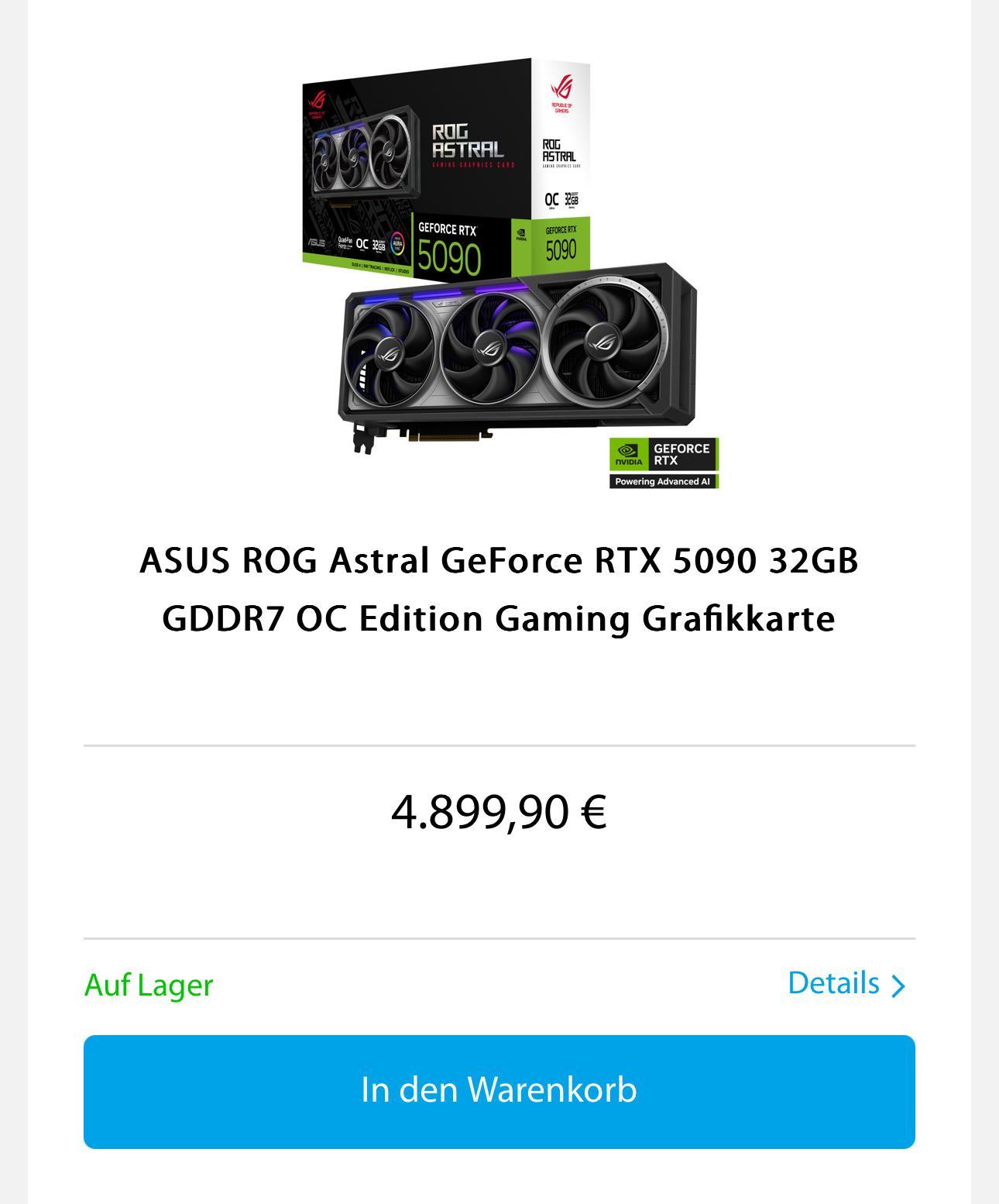
Task: Click the Auf Lager availability status
Action: coord(149,986)
